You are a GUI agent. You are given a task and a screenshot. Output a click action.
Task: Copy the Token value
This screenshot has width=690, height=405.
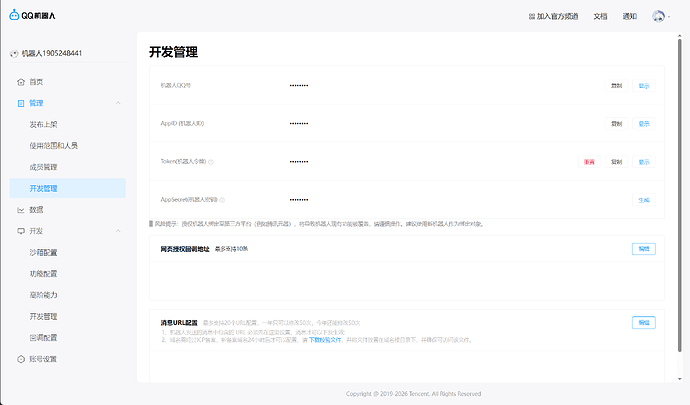click(x=617, y=162)
